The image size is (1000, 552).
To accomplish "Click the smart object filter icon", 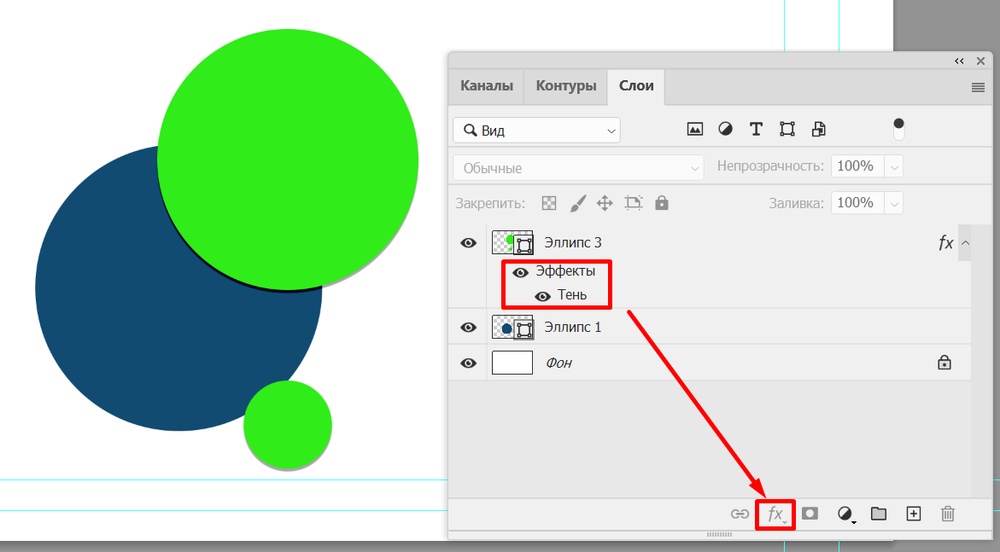I will pyautogui.click(x=818, y=129).
